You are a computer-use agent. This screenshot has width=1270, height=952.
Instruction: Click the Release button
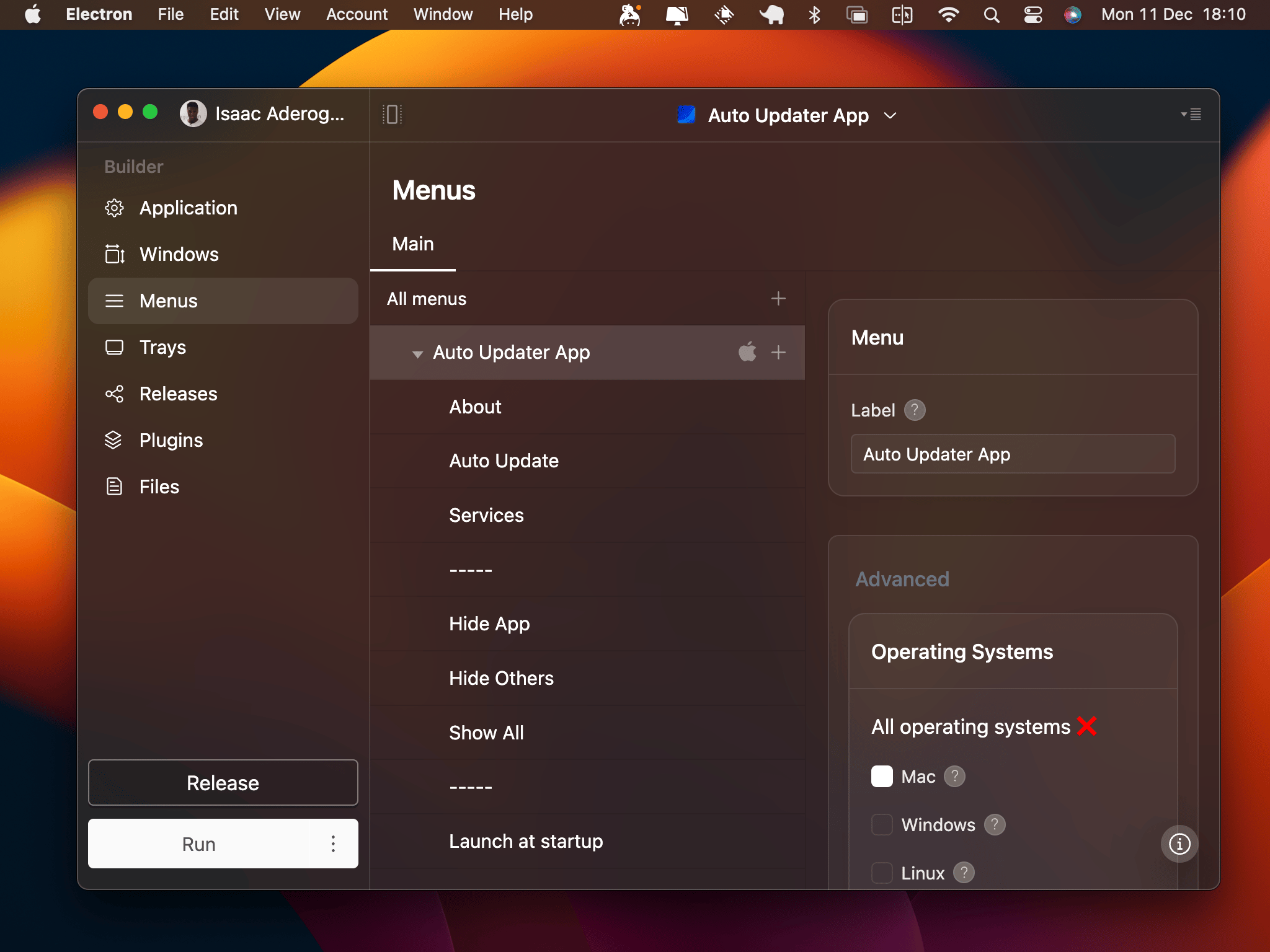[x=223, y=782]
